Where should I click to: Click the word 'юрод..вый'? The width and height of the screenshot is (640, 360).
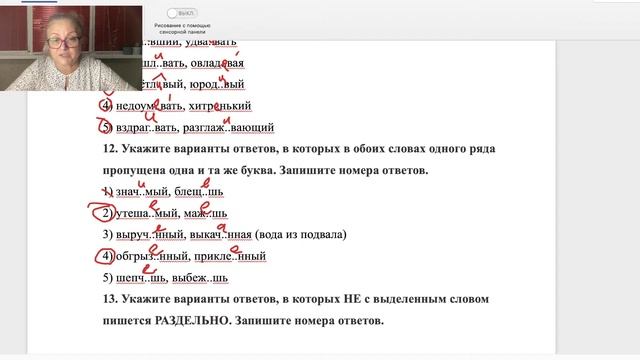click(217, 84)
